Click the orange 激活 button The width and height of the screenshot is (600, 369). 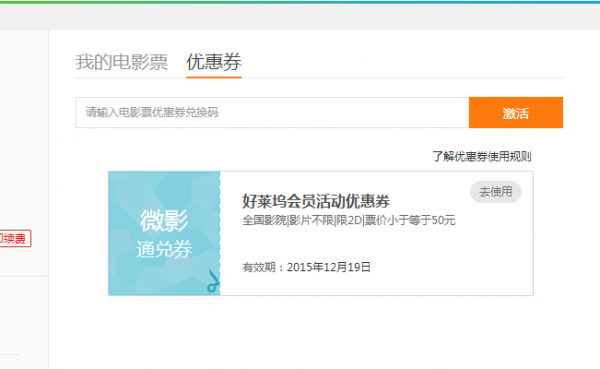point(516,113)
